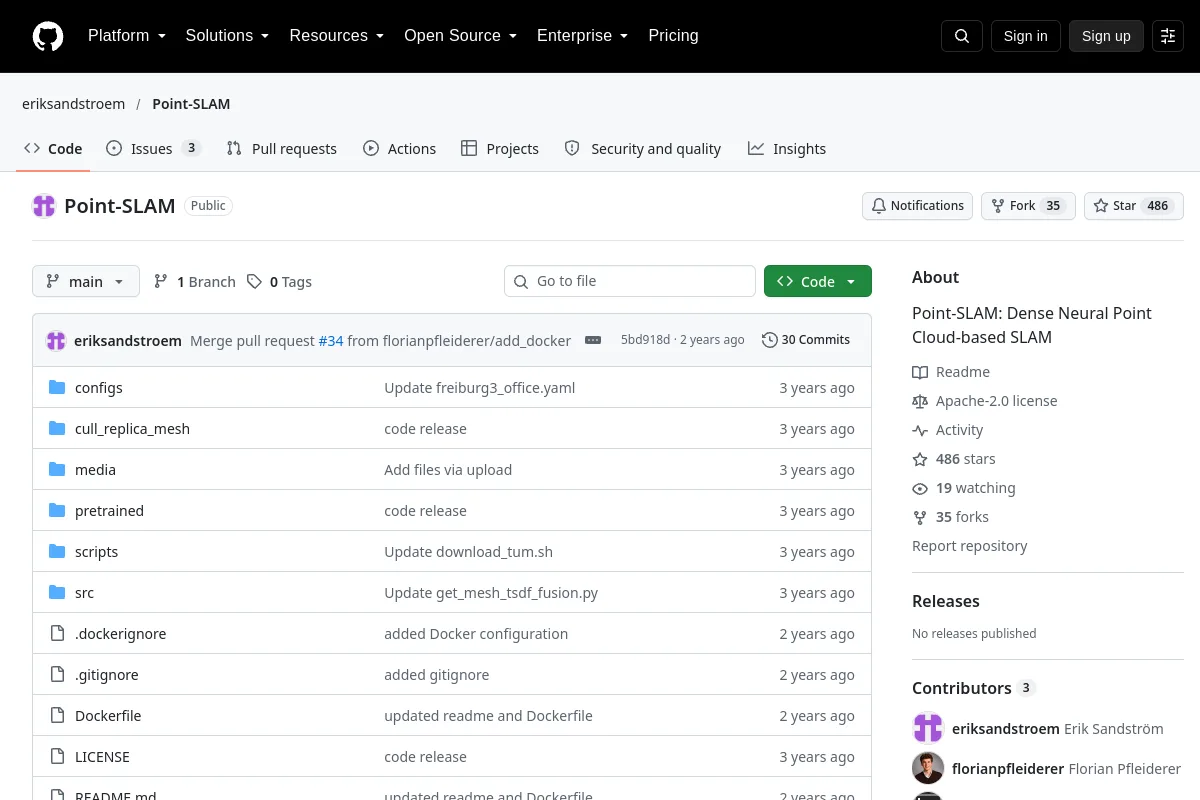Open the appearance settings sliders icon

click(1168, 36)
